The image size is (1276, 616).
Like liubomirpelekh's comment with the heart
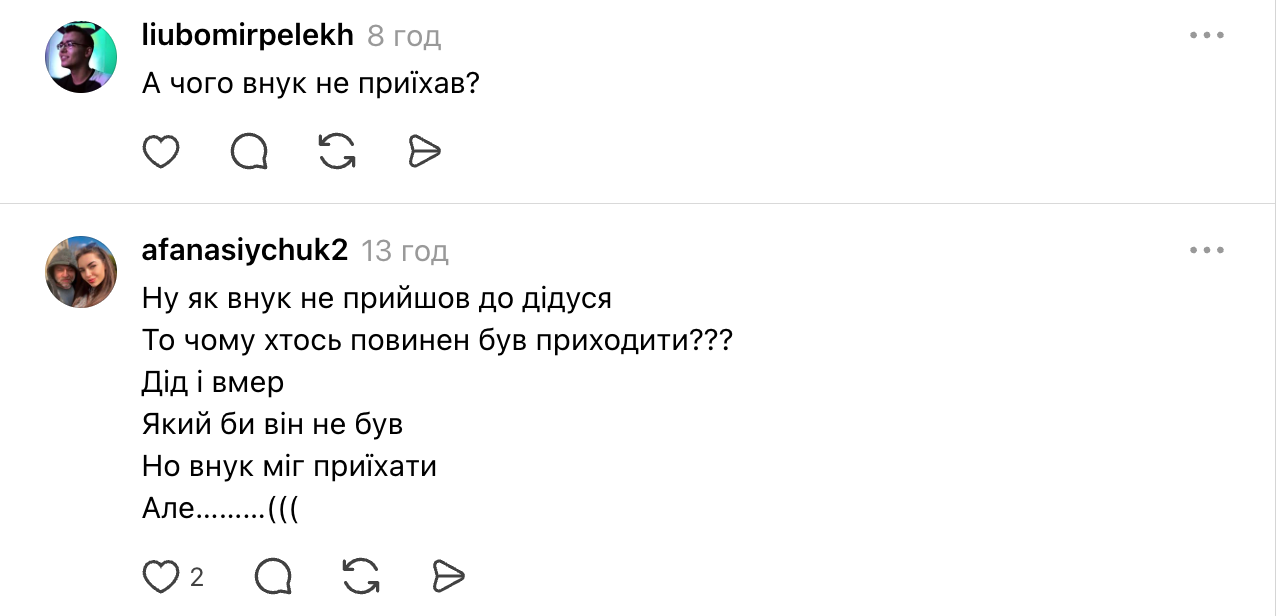[161, 152]
